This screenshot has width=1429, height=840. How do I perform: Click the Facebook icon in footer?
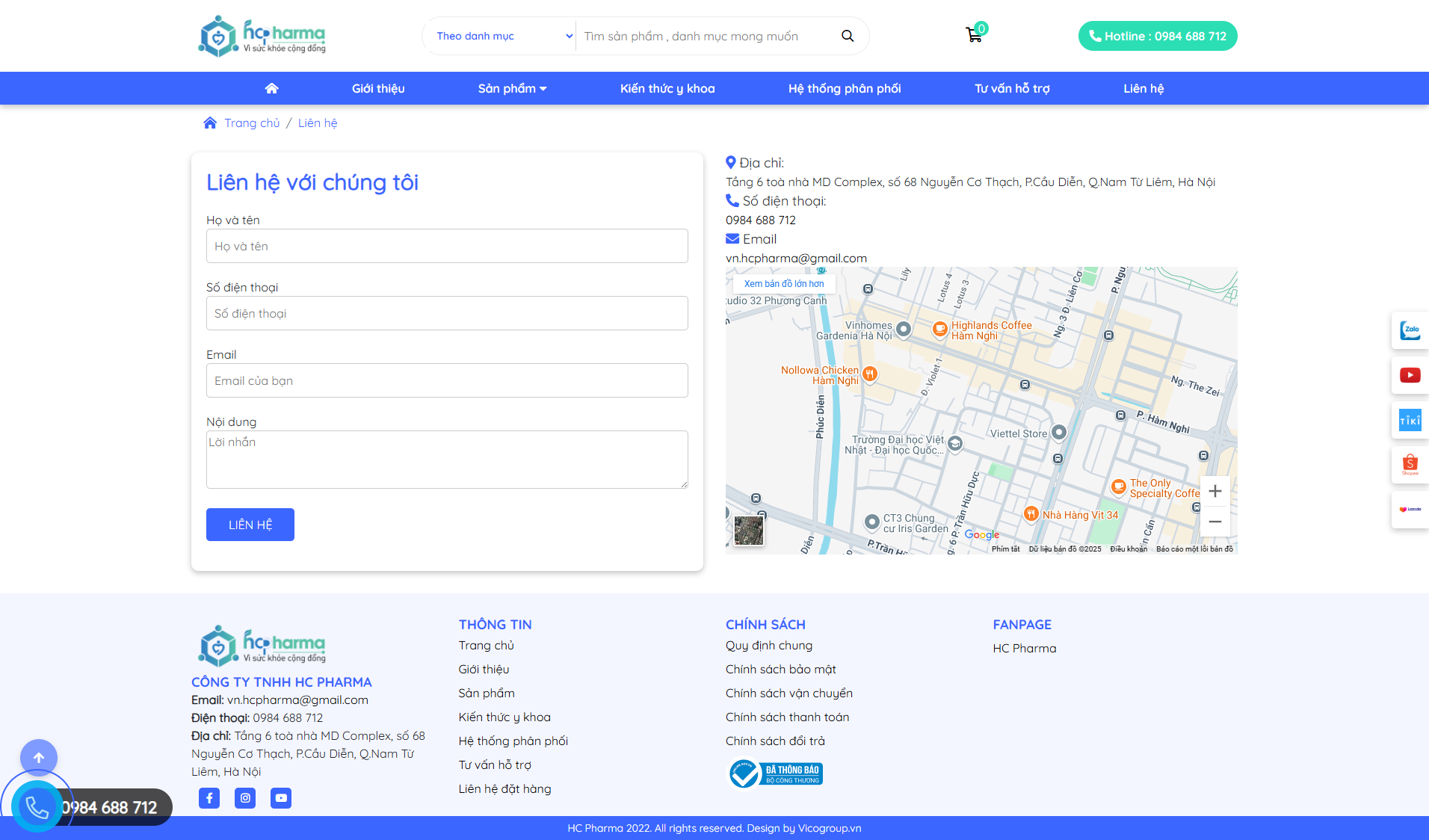(x=209, y=798)
